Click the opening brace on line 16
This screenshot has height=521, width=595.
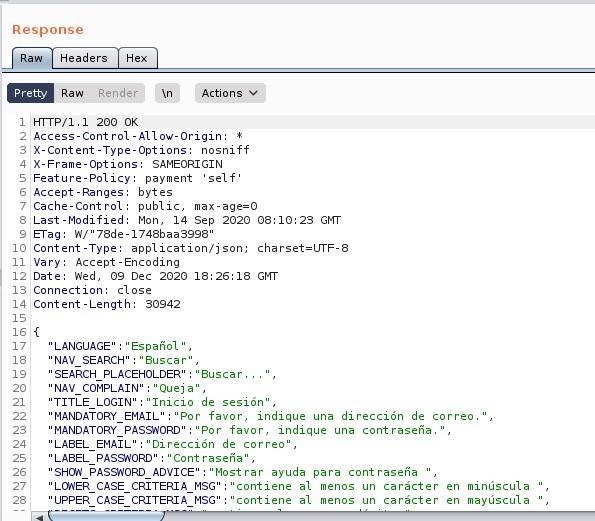coord(36,332)
